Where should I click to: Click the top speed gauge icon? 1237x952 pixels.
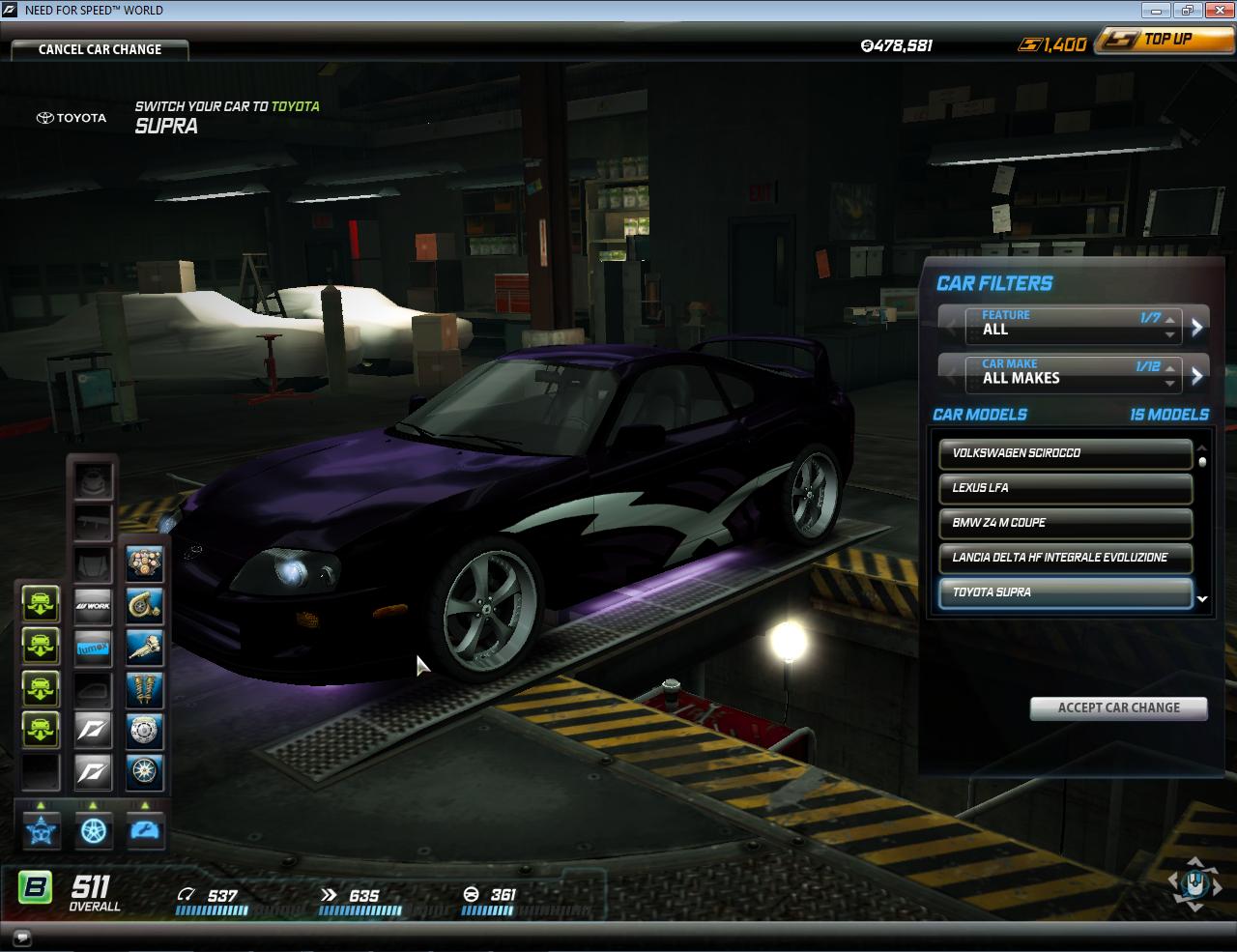(x=187, y=895)
